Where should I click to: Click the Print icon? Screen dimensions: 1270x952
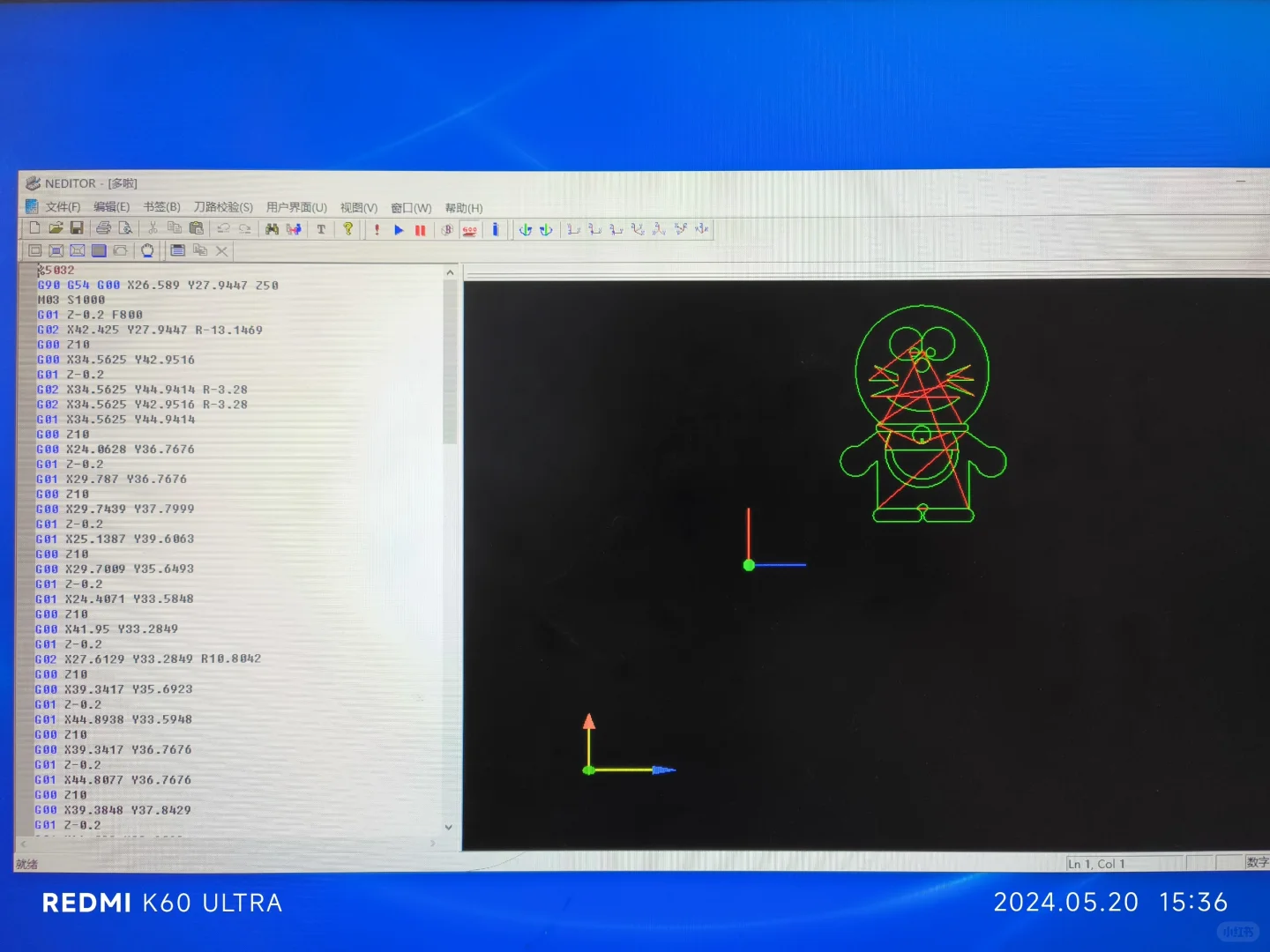[x=103, y=228]
